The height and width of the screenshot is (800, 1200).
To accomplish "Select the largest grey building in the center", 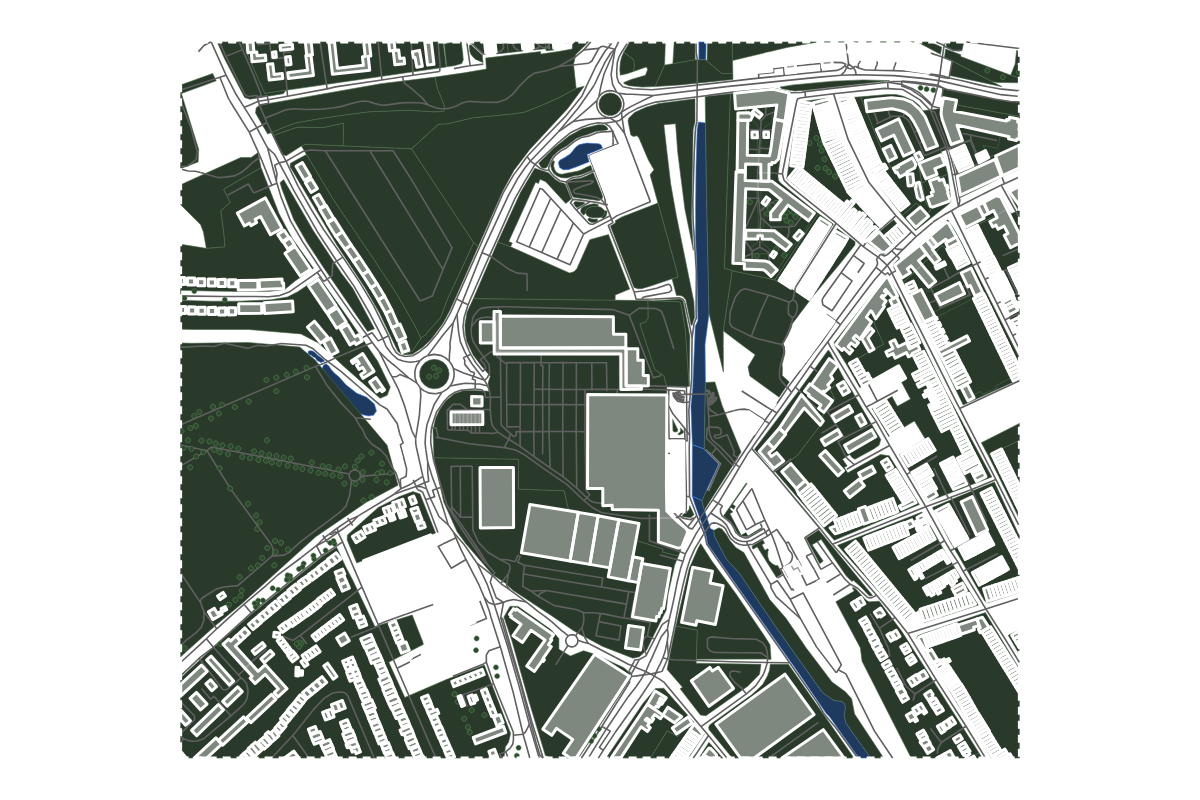I will click(627, 452).
